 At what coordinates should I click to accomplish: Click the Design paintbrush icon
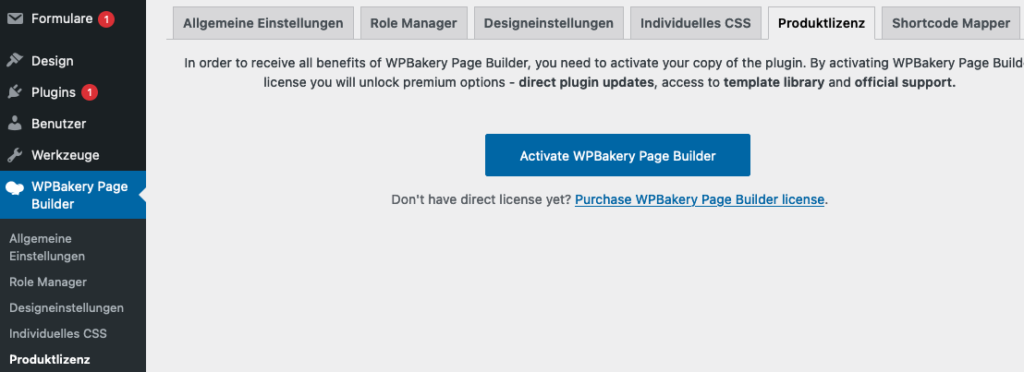pos(14,61)
